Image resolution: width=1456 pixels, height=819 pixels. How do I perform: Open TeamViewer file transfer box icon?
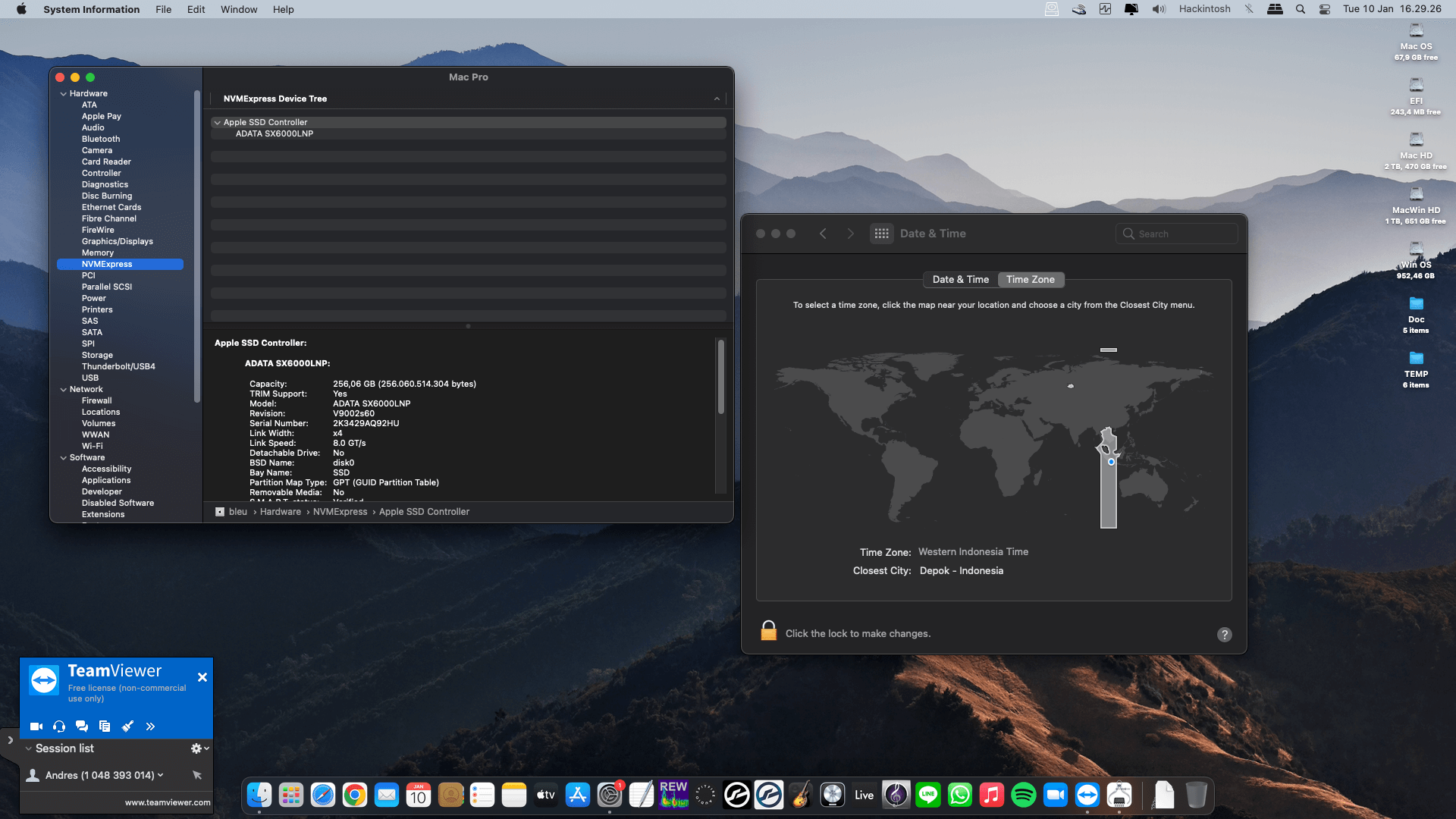[105, 726]
